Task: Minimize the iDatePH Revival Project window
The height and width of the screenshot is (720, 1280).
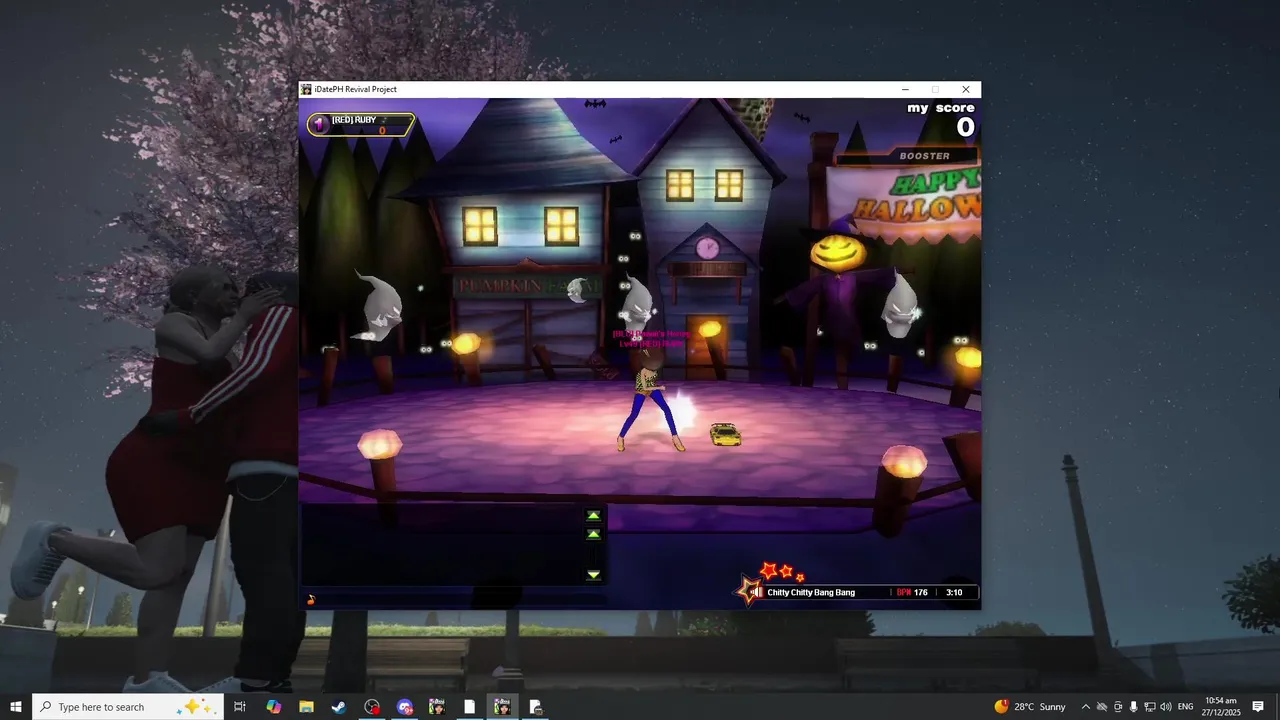Action: [x=905, y=89]
